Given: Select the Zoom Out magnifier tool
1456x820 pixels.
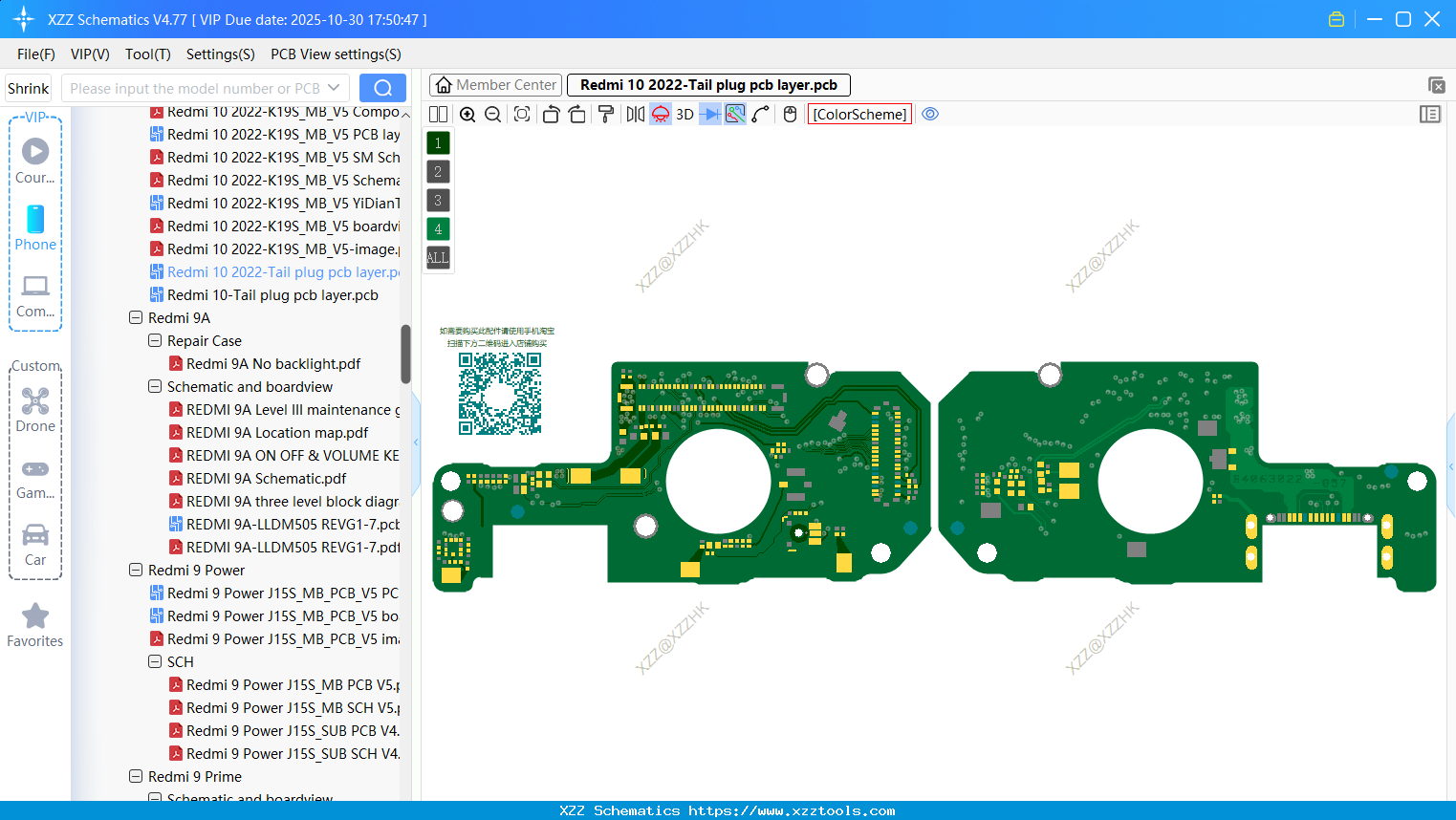Looking at the screenshot, I should point(492,114).
